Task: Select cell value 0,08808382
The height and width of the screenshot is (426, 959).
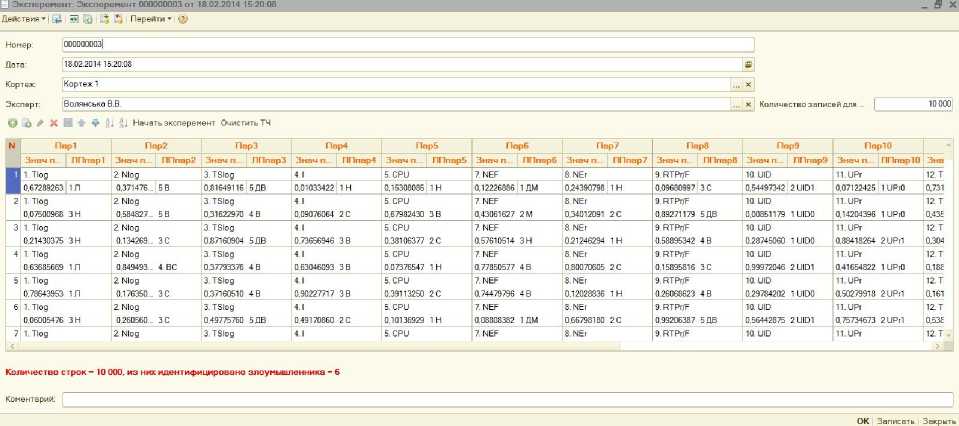Action: [495, 319]
